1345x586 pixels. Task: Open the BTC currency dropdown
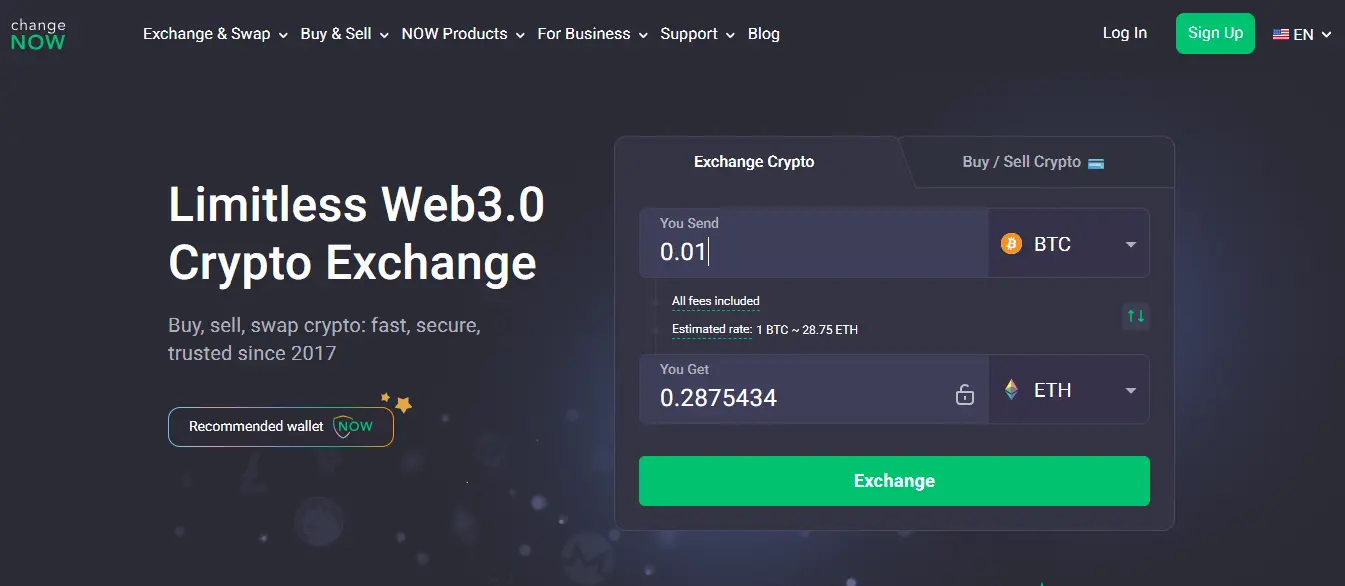[1131, 243]
